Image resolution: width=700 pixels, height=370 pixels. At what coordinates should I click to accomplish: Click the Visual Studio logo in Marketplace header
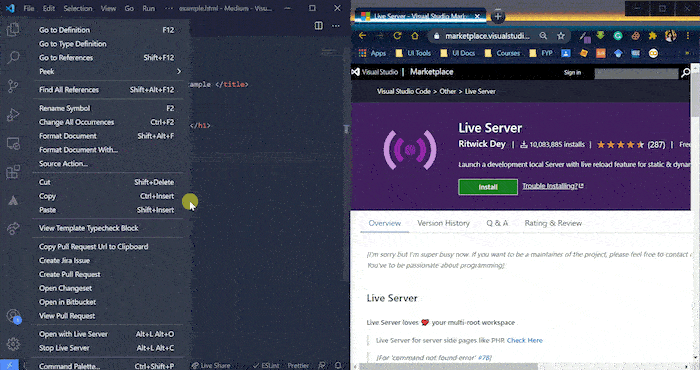pyautogui.click(x=375, y=72)
